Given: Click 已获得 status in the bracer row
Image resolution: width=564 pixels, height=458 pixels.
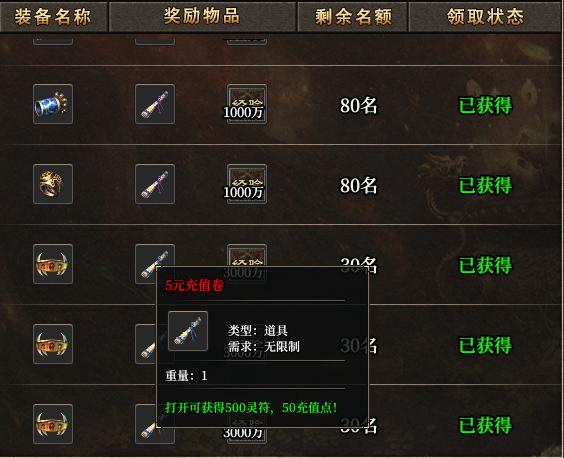Looking at the screenshot, I should [x=485, y=105].
